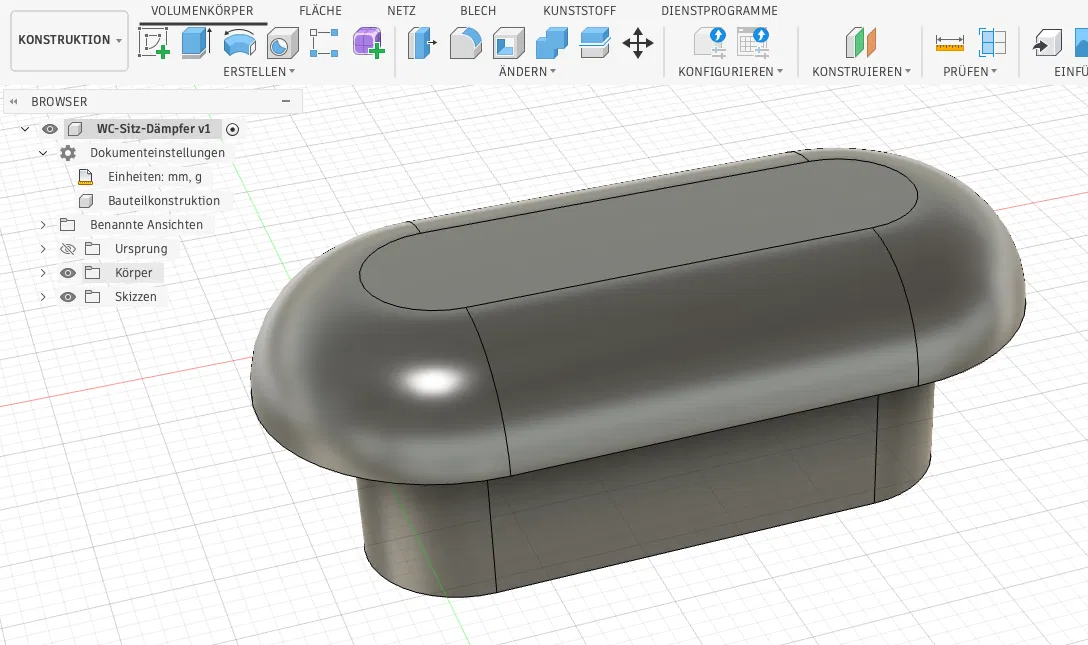Open the KONFIGURIEREN dropdown menu
The image size is (1088, 645).
pos(731,71)
